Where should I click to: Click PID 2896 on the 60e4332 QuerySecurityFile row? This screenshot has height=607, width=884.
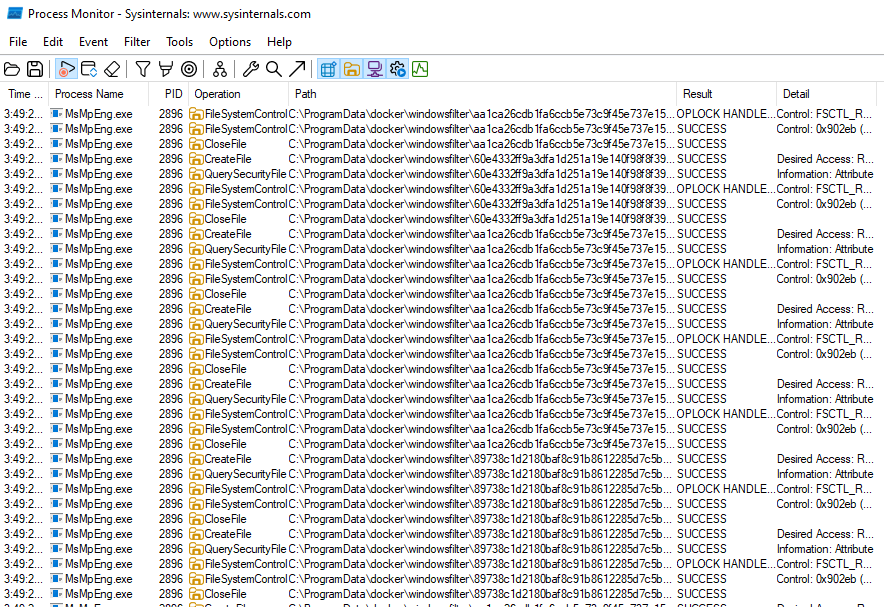pos(171,174)
